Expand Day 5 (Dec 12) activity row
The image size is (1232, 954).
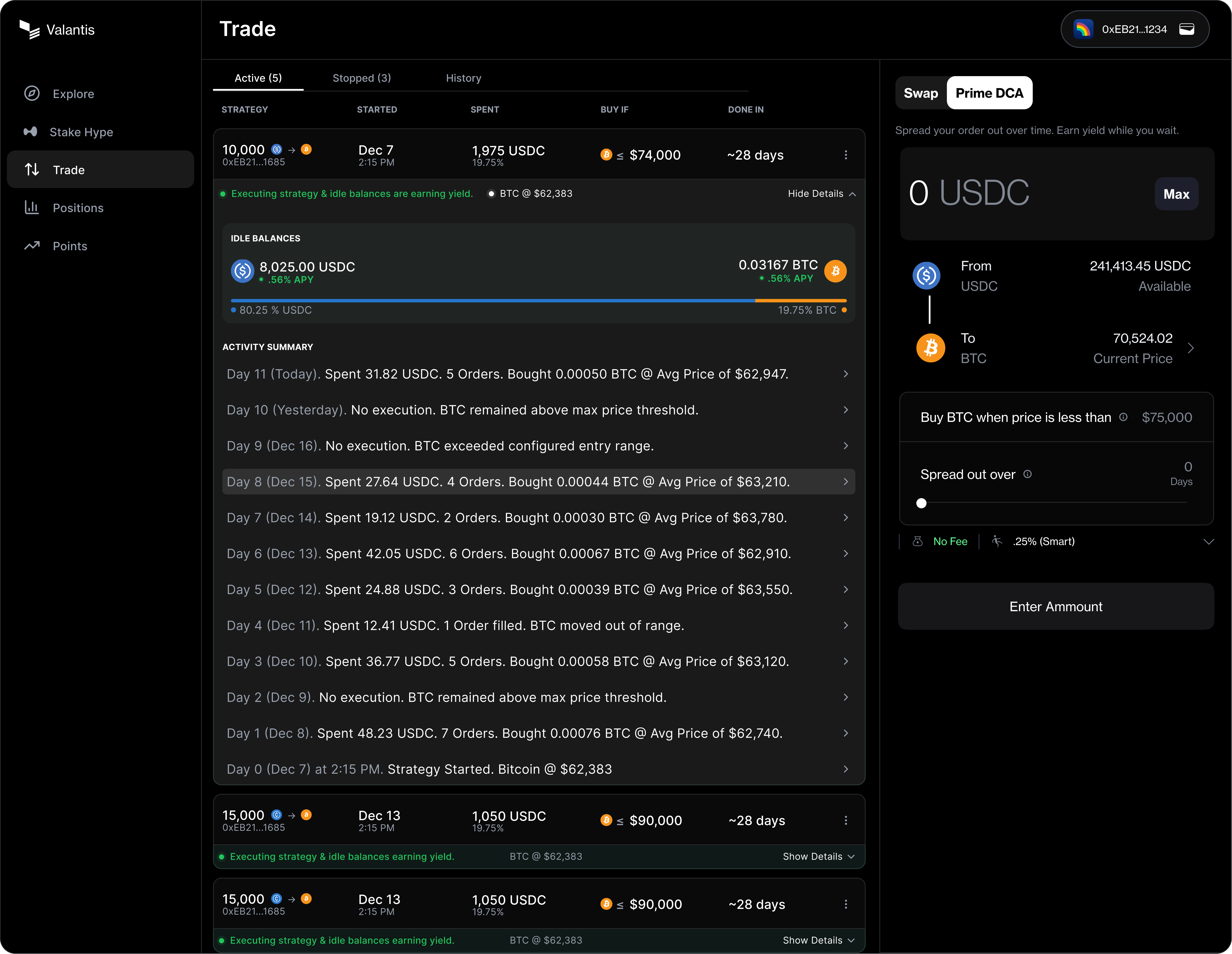(x=539, y=590)
